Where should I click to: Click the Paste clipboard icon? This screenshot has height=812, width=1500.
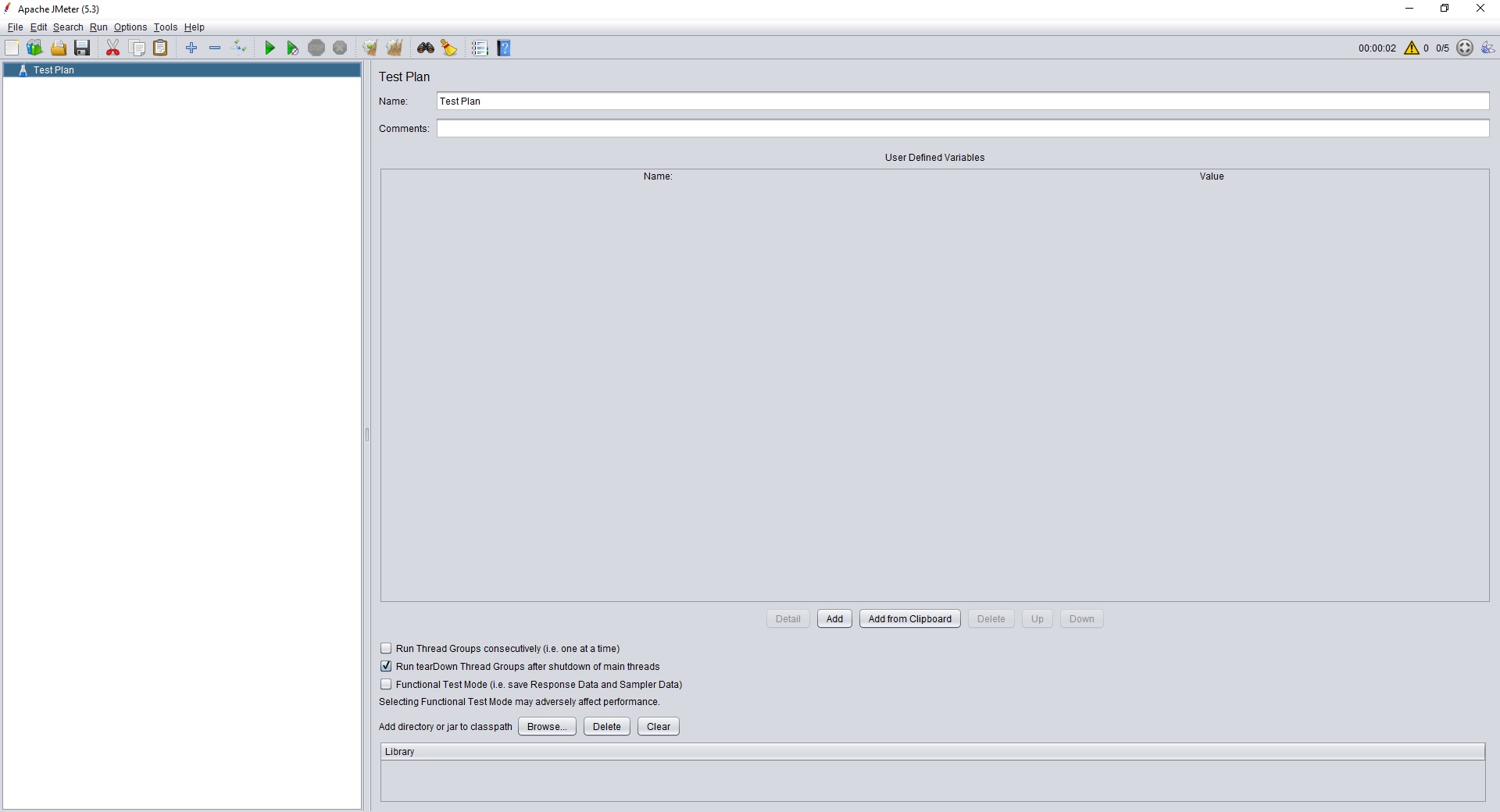click(160, 48)
